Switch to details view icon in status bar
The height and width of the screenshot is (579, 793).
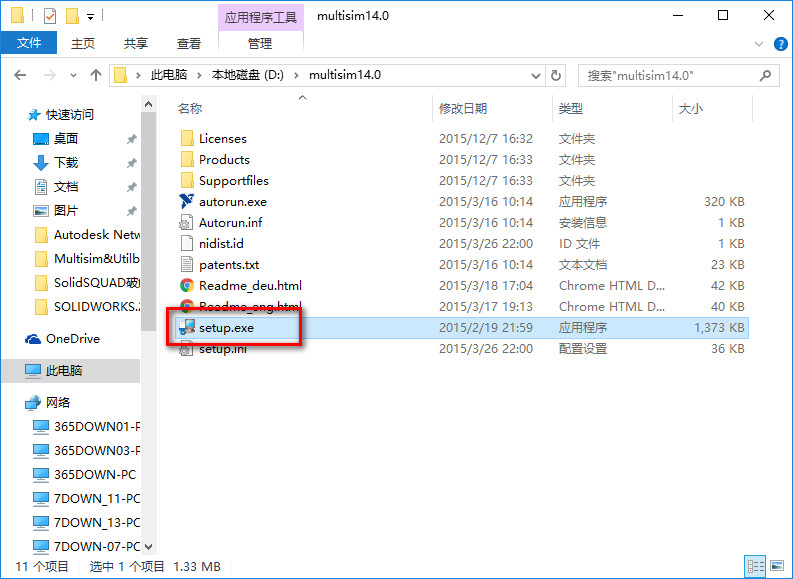point(756,566)
